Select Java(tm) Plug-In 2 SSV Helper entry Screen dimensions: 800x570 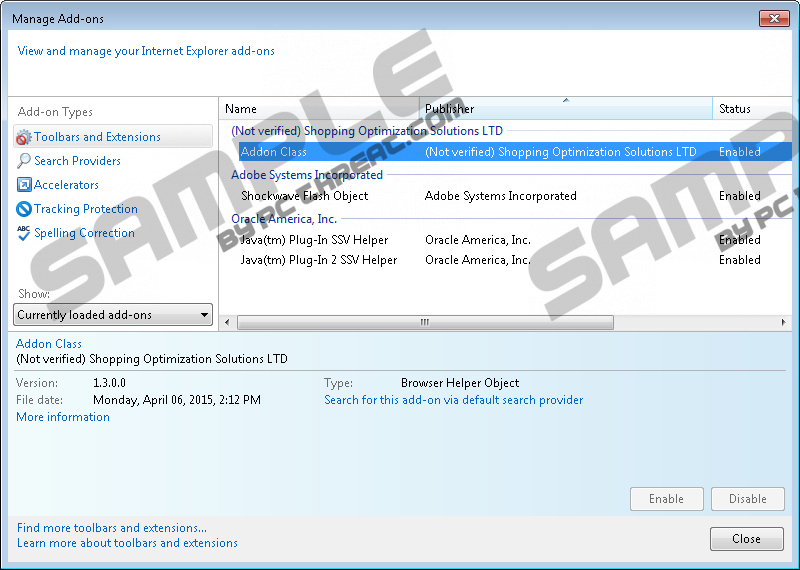point(318,260)
